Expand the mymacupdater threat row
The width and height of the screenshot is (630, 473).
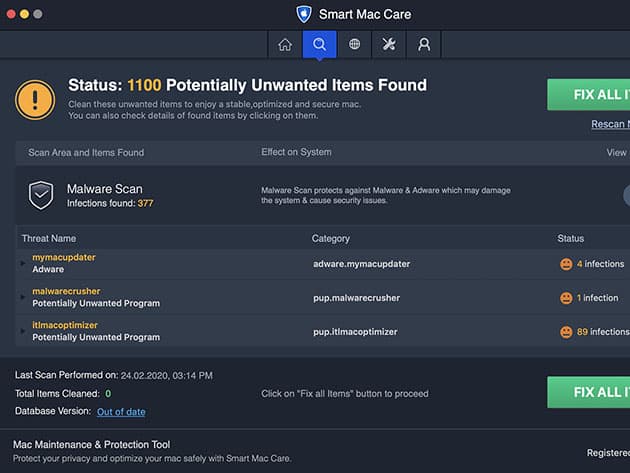(x=23, y=264)
